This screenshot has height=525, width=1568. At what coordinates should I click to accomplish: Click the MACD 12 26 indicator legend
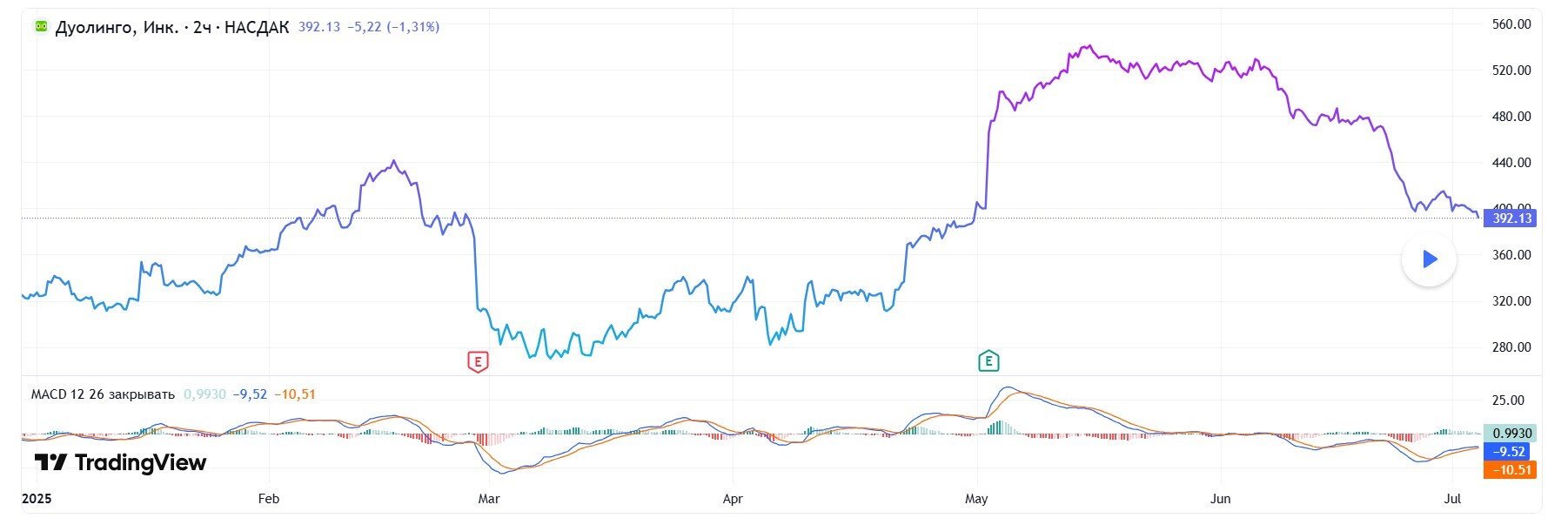(103, 394)
